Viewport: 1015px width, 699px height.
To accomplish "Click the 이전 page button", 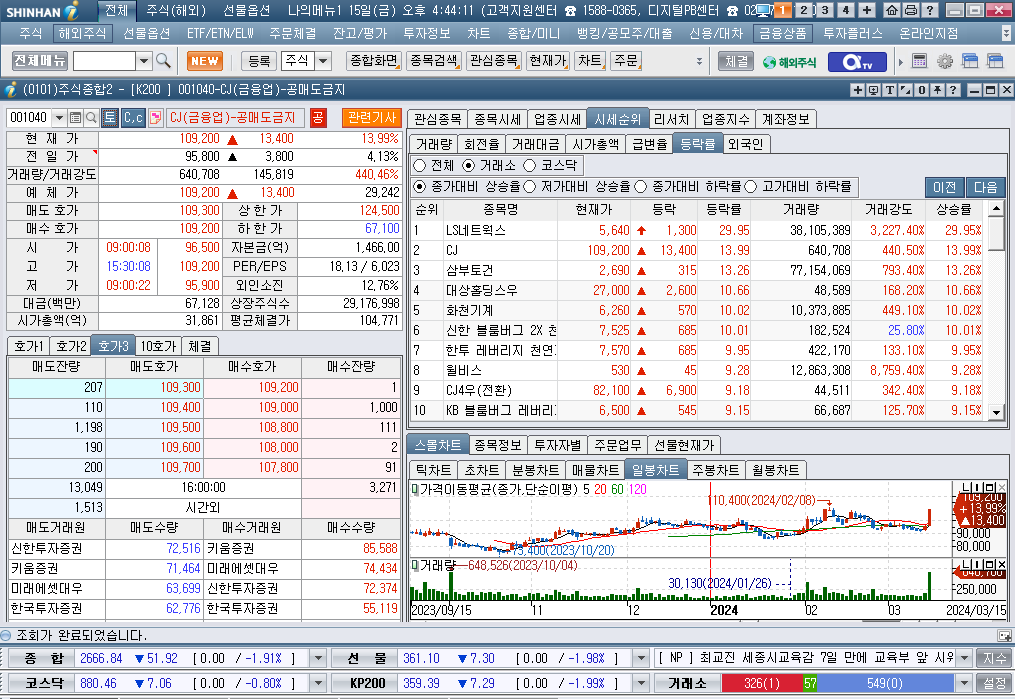I will 944,187.
